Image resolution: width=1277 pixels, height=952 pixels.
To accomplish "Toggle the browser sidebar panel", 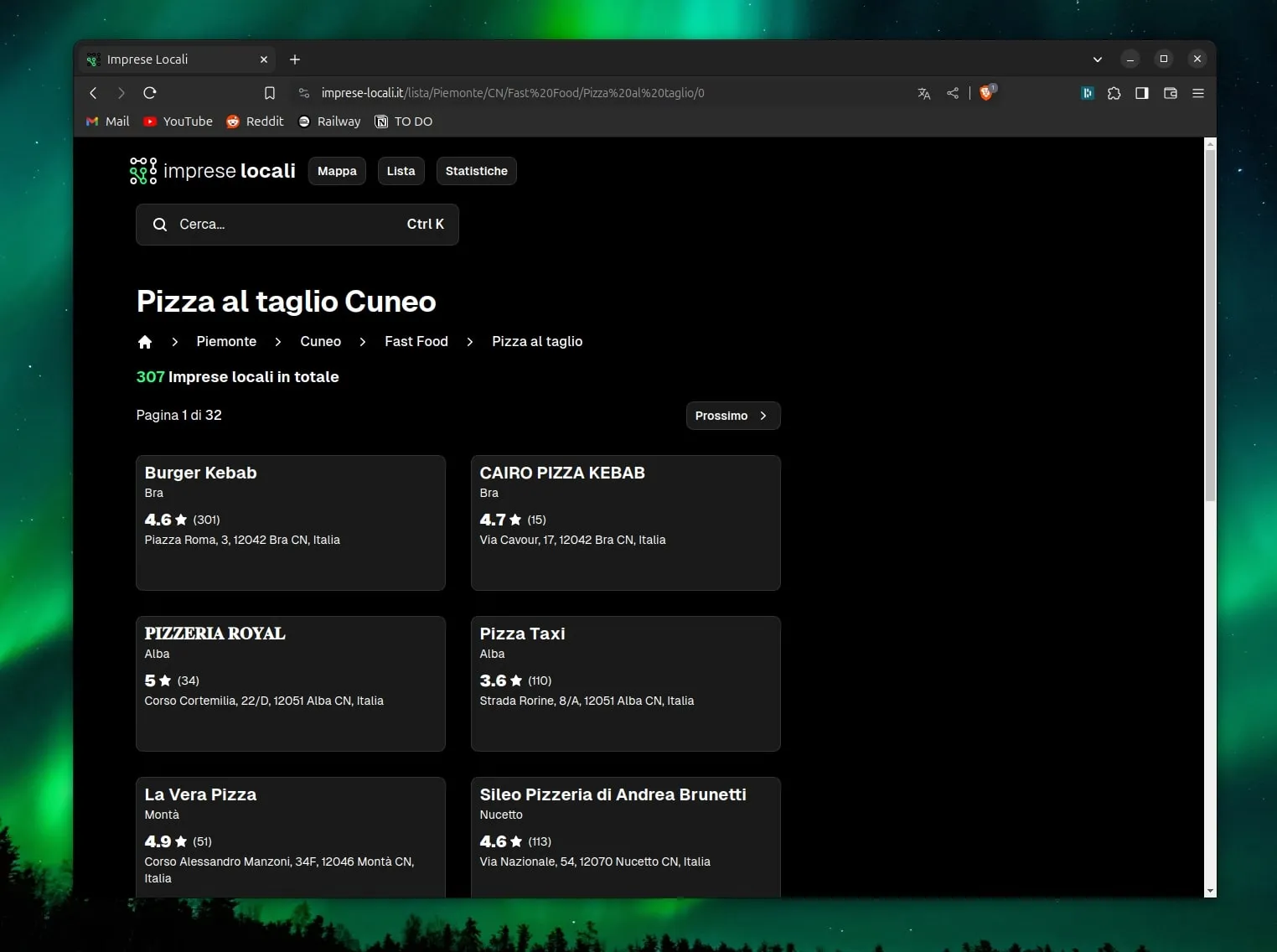I will [x=1141, y=93].
